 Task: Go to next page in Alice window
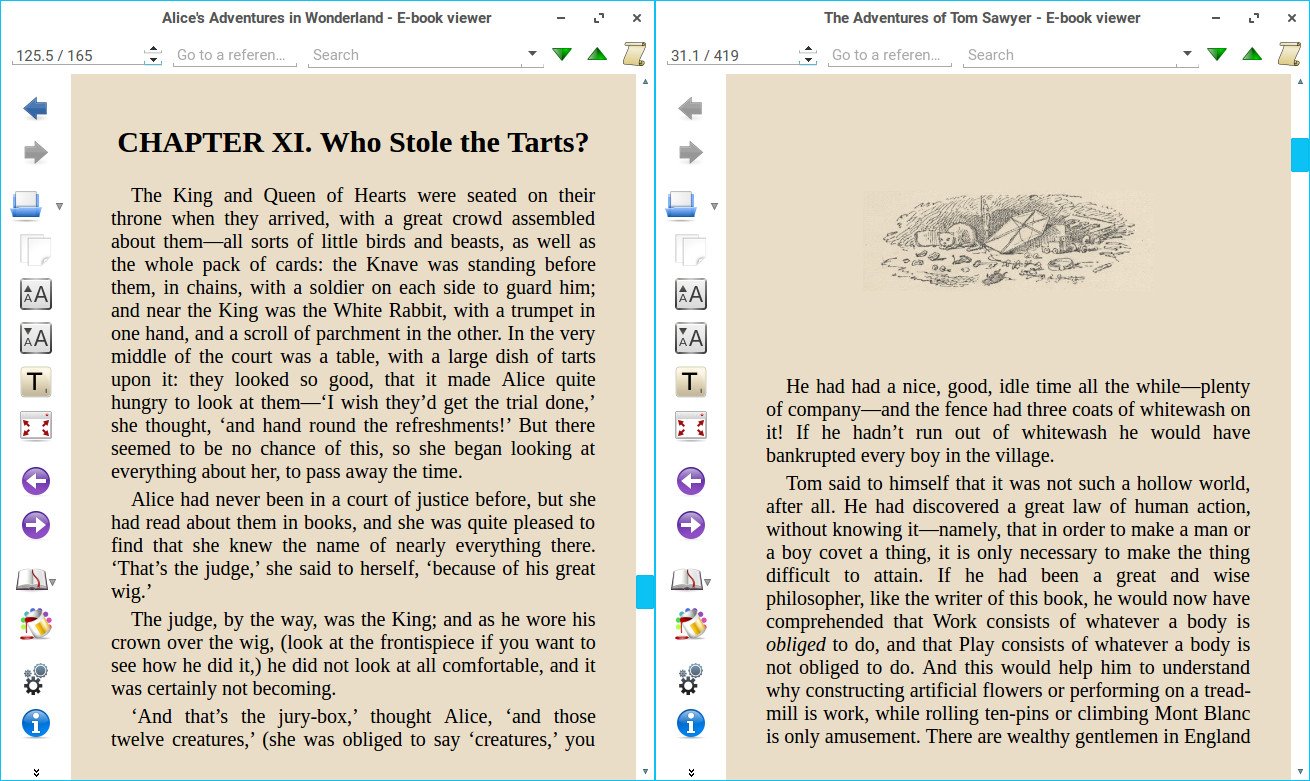36,525
